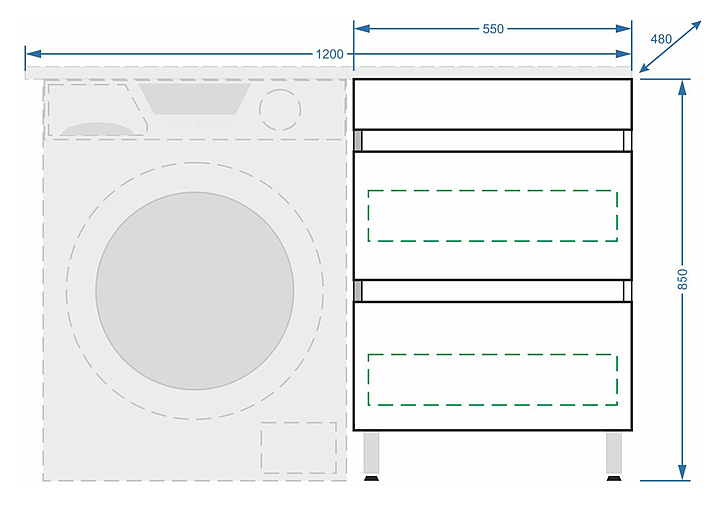Click the vertical height arrow line
The image size is (720, 505).
pos(683,380)
